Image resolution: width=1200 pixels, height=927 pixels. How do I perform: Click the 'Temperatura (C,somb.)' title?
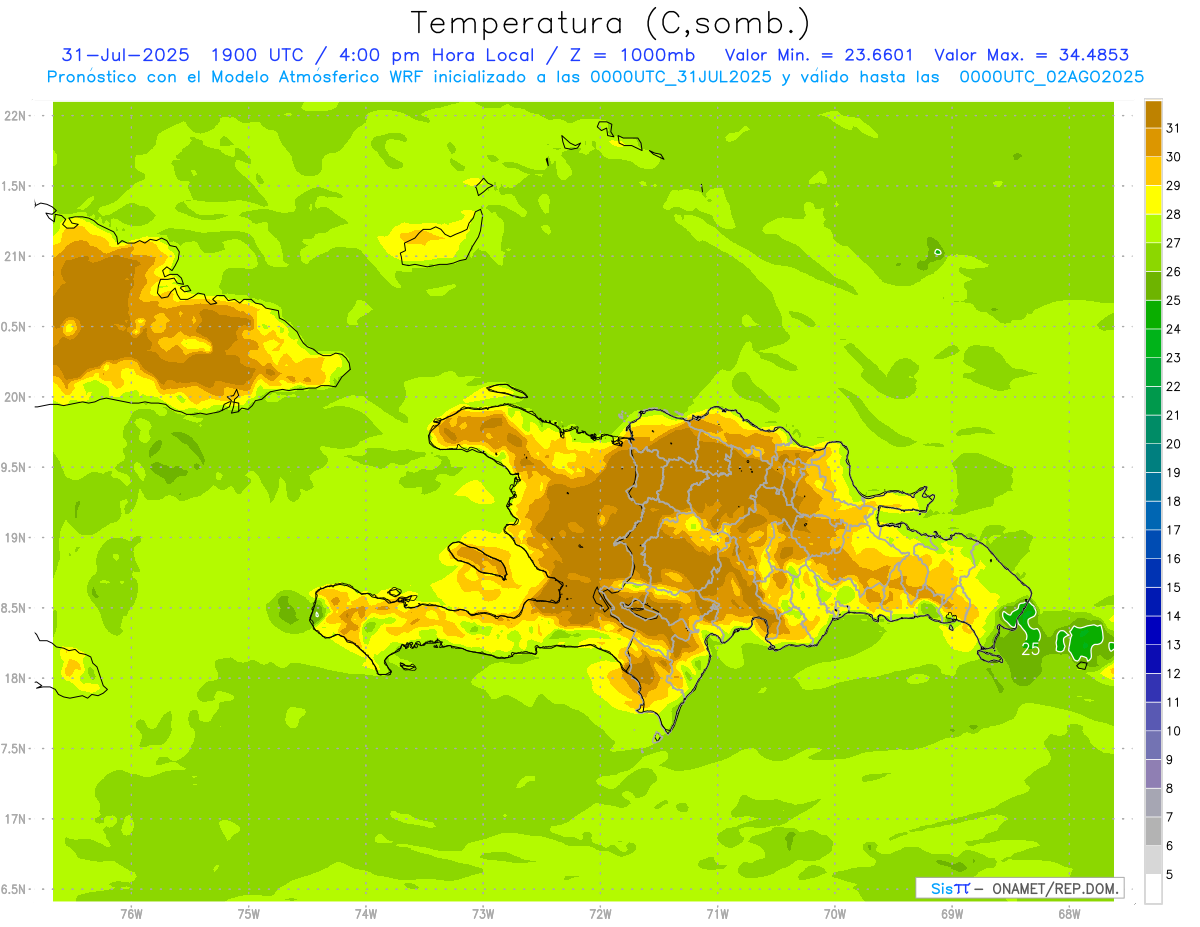611,23
